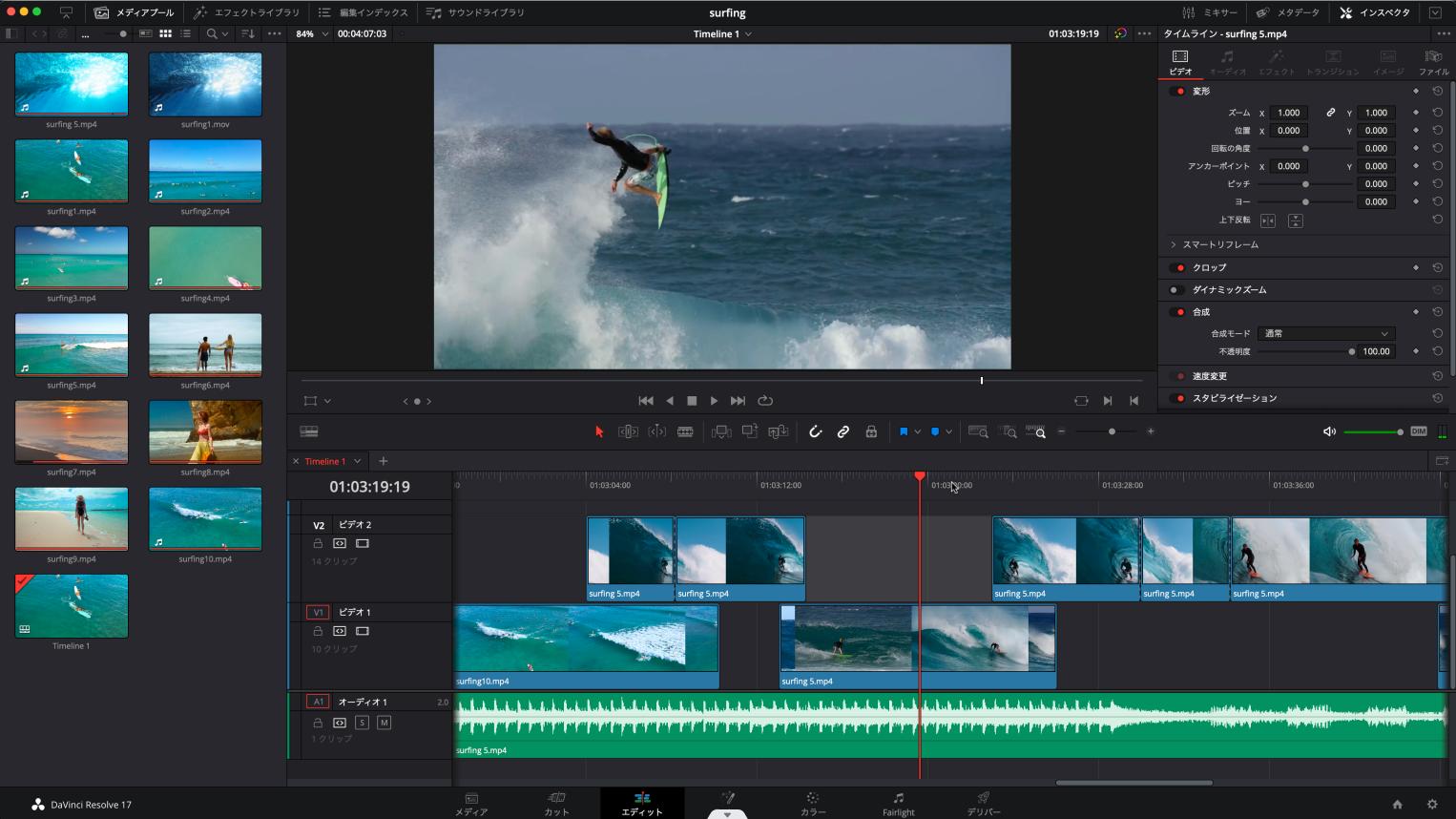
Task: Activate the trim edit mode tool
Action: [x=628, y=431]
